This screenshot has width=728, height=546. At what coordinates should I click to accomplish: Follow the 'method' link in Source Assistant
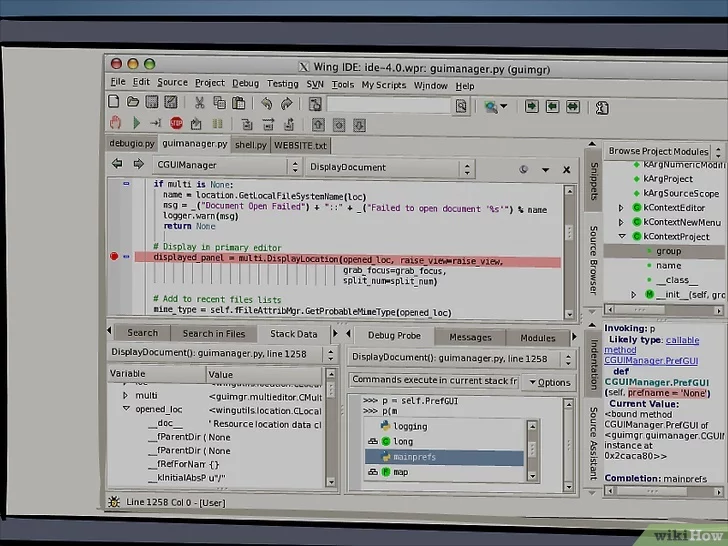coord(620,350)
